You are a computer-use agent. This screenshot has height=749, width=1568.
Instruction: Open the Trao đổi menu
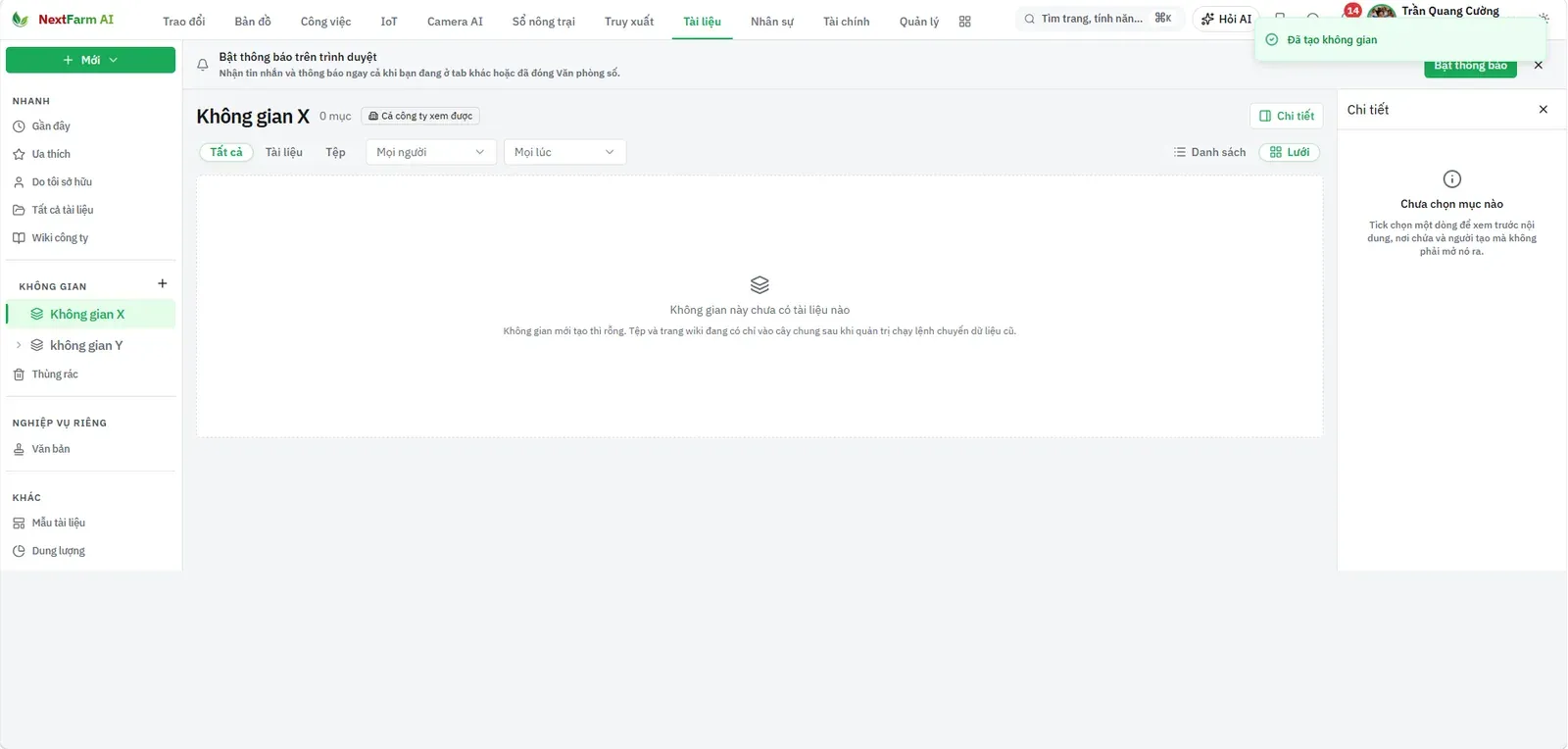(x=184, y=22)
